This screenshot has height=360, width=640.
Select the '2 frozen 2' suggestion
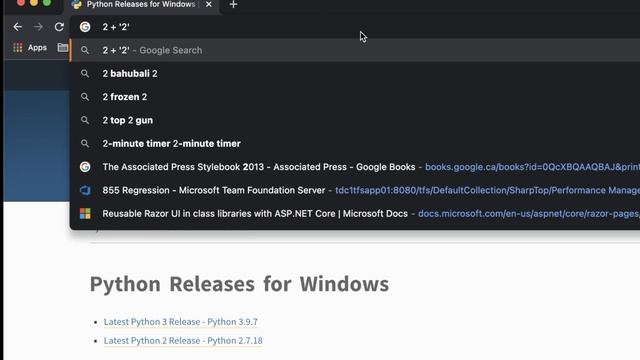355,97
